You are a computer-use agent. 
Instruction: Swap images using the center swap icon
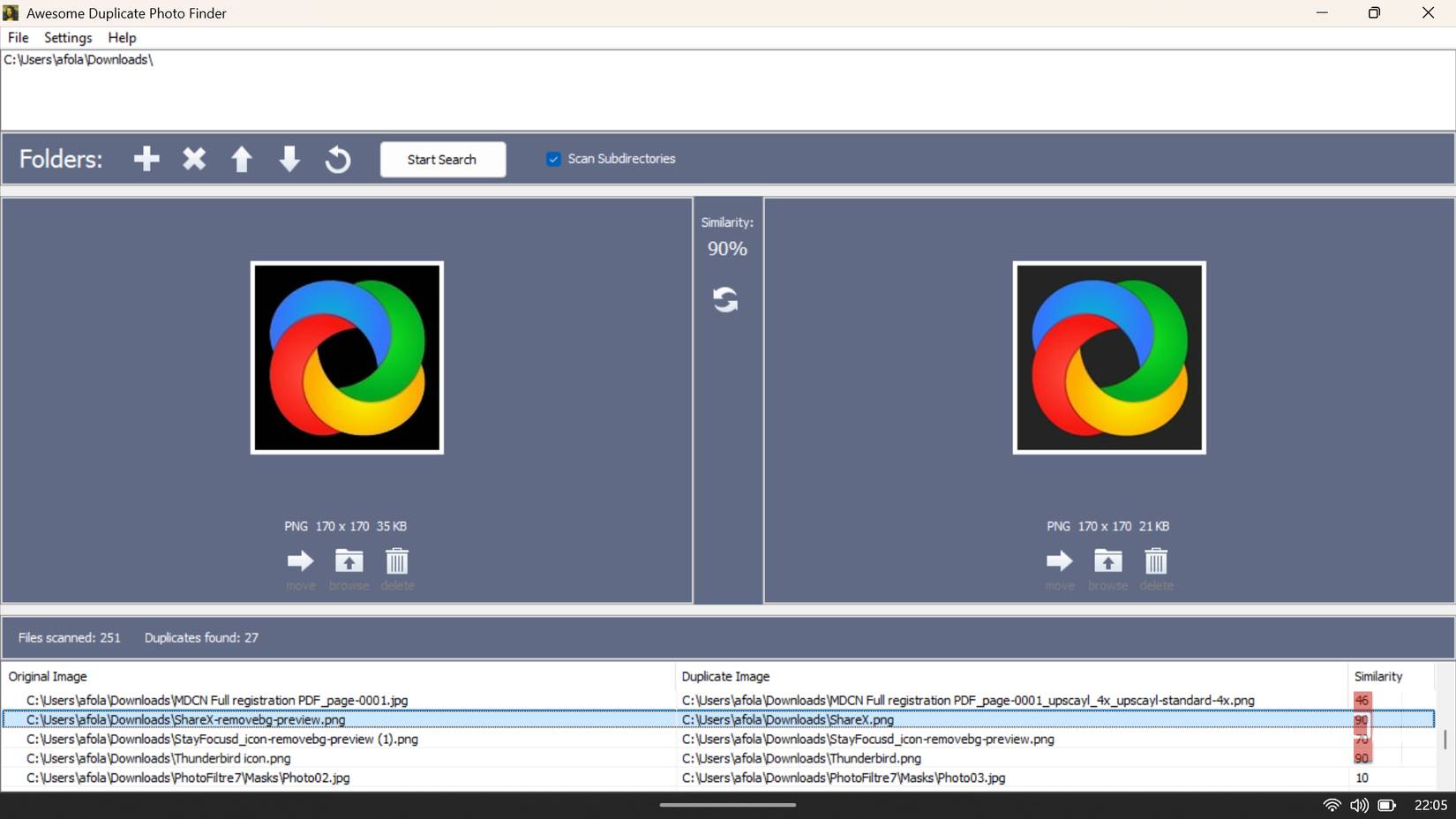(725, 300)
